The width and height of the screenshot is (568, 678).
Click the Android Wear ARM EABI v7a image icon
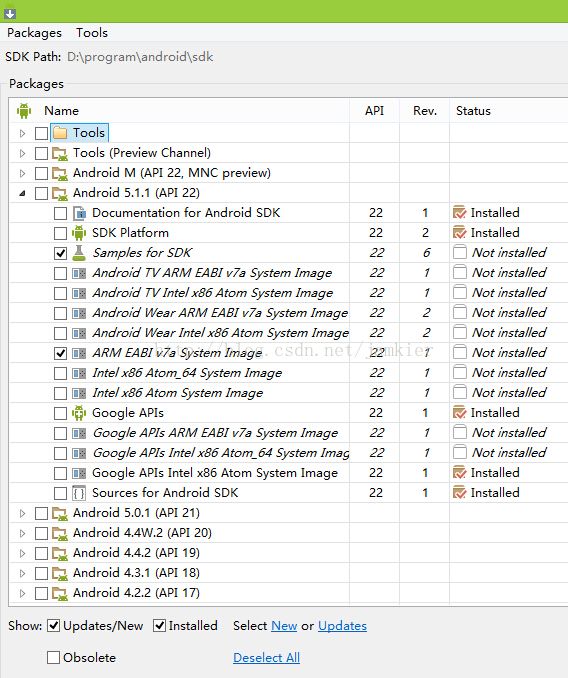[79, 313]
